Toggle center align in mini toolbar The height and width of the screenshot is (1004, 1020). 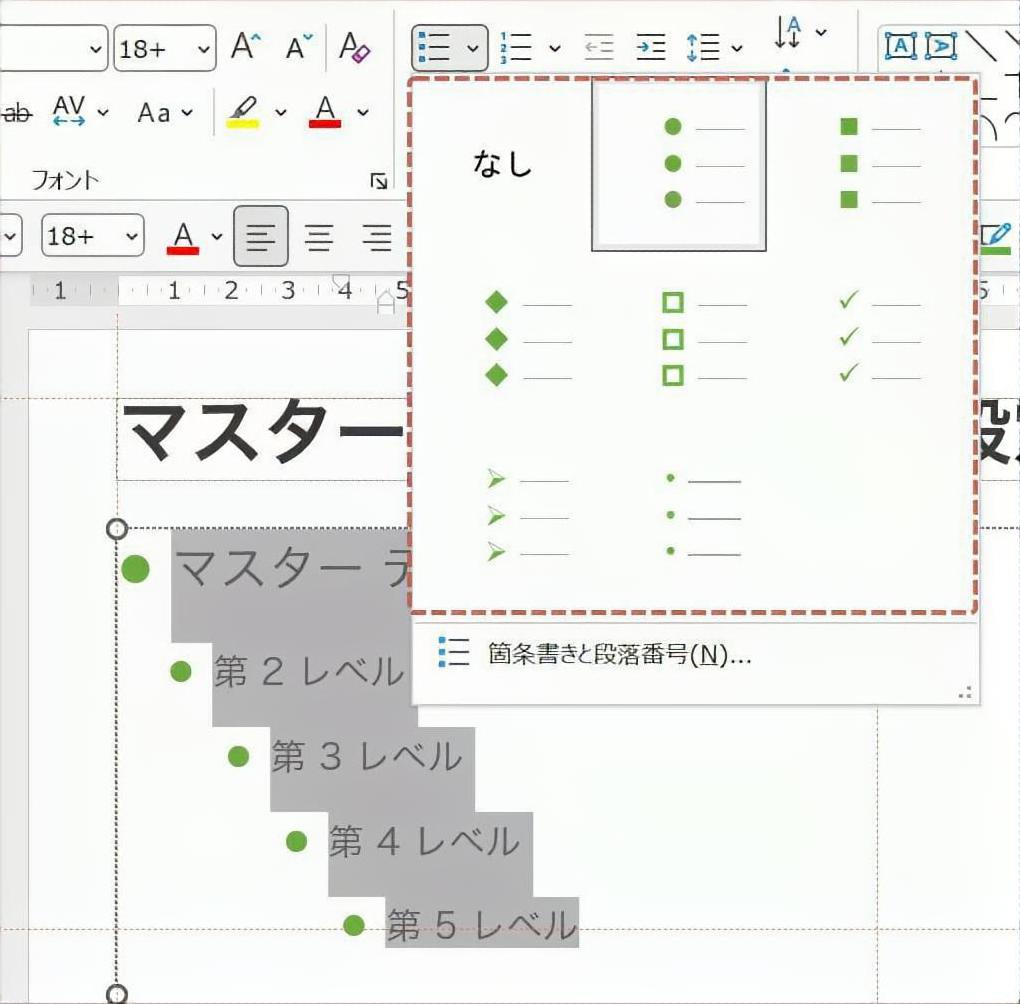[319, 237]
